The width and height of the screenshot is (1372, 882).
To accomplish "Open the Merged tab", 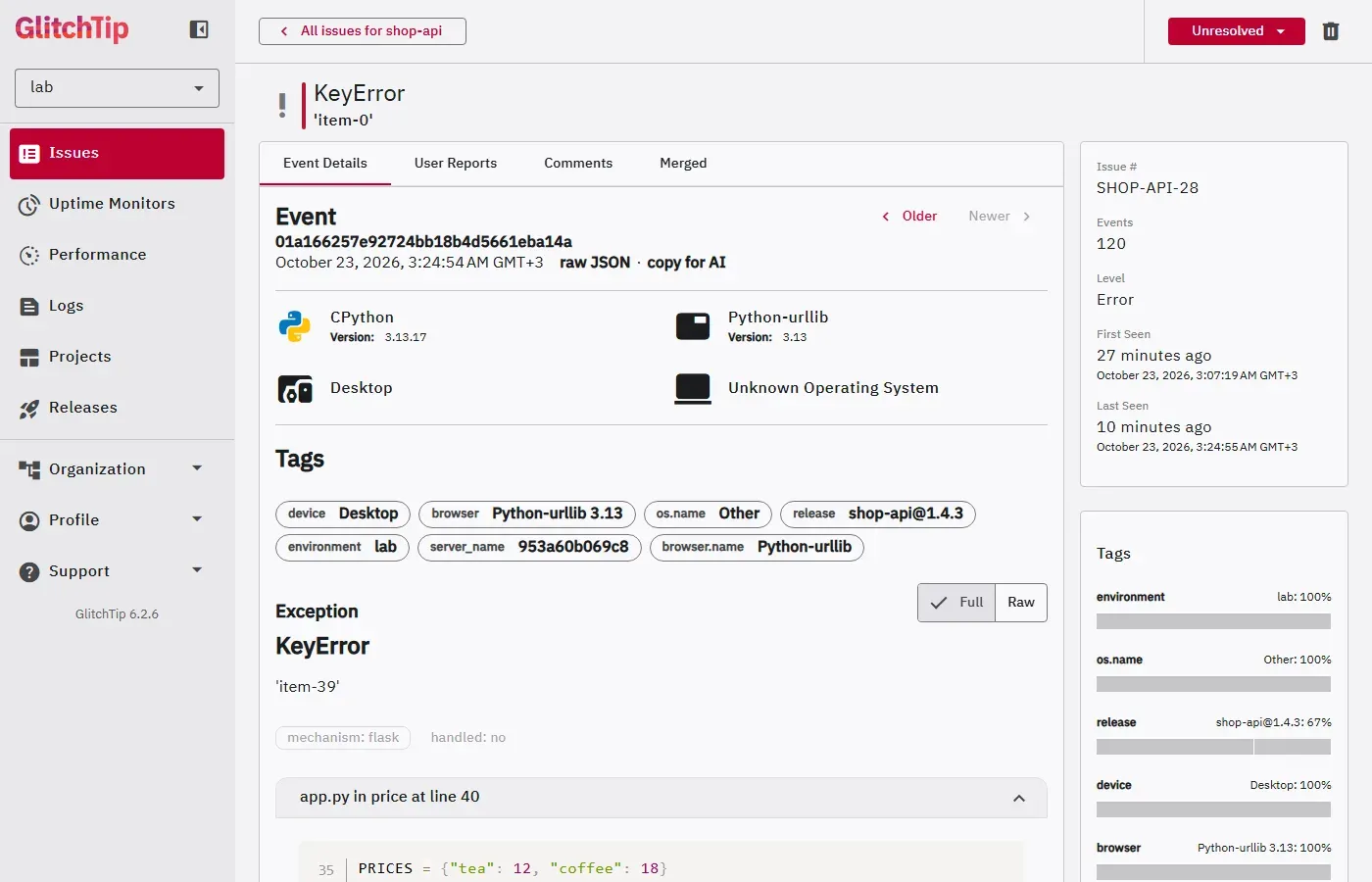I will (683, 164).
